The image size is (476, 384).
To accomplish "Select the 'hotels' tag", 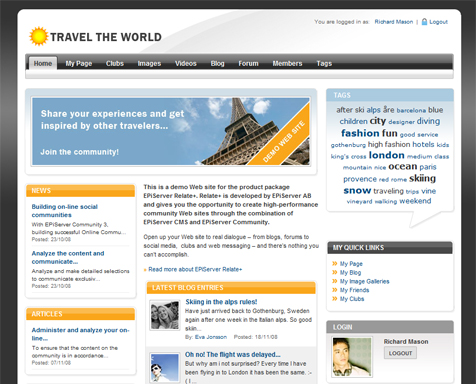I will click(x=423, y=144).
